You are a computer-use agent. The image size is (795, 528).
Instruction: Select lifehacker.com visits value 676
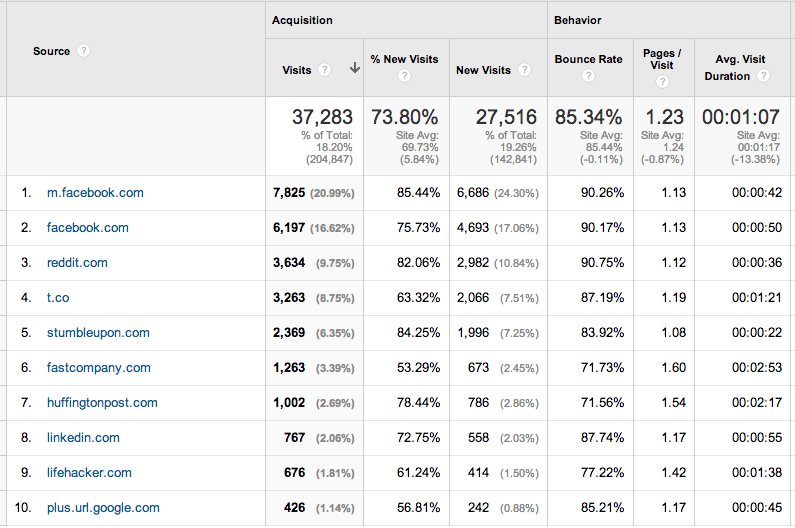(x=295, y=473)
